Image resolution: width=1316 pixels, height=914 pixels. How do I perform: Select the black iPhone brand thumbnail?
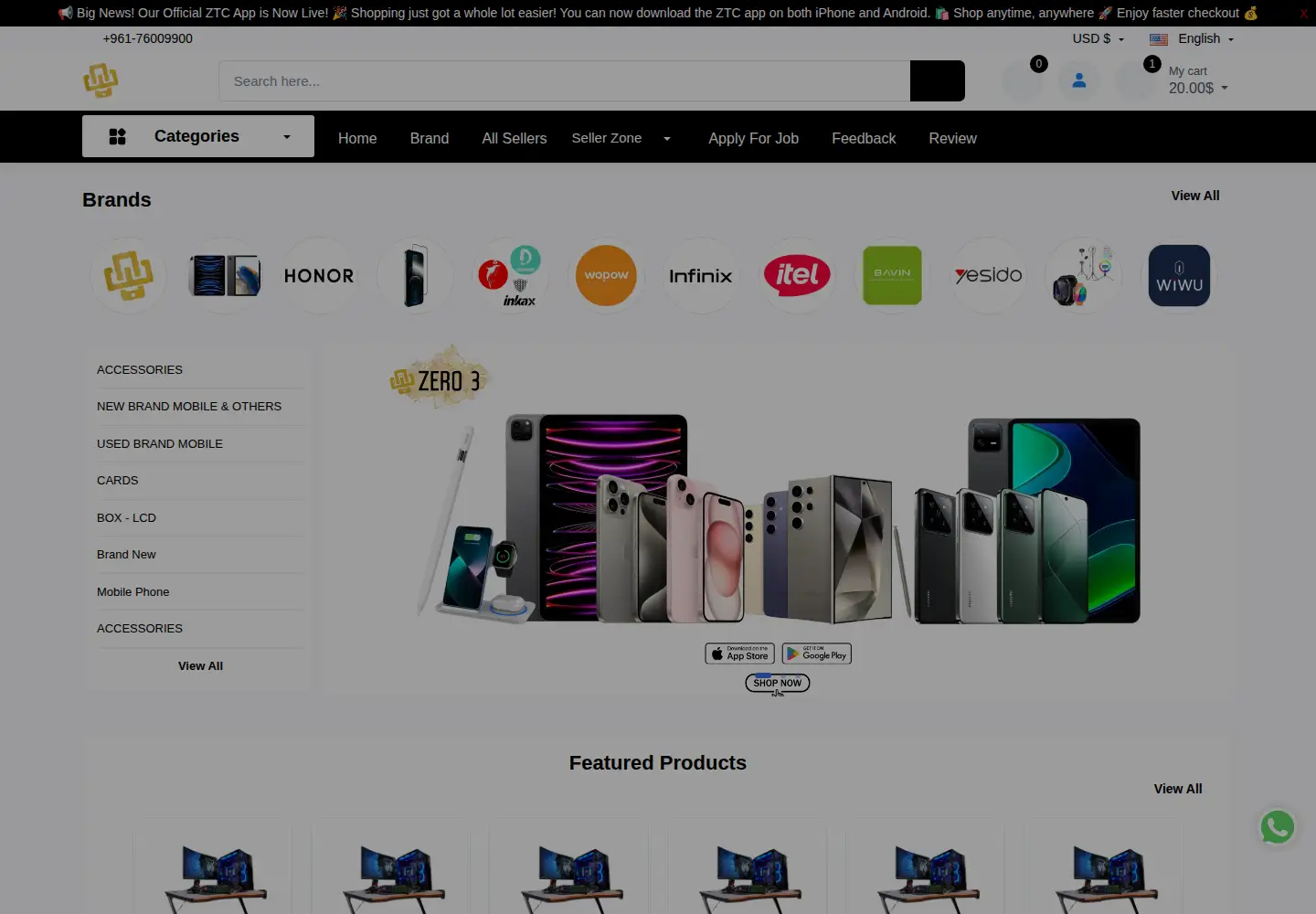415,275
